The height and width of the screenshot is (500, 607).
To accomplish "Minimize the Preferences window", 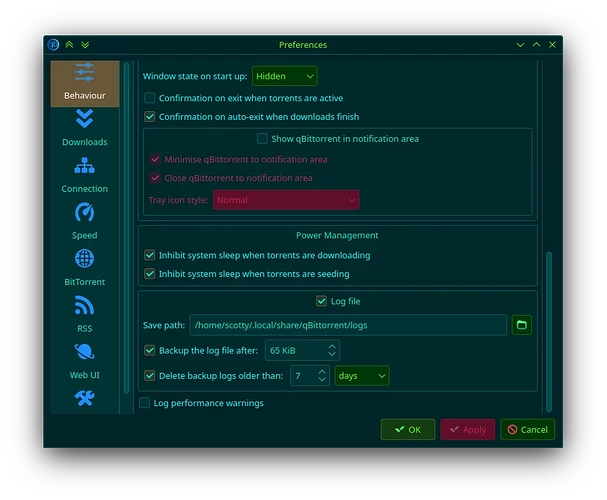I will [521, 45].
